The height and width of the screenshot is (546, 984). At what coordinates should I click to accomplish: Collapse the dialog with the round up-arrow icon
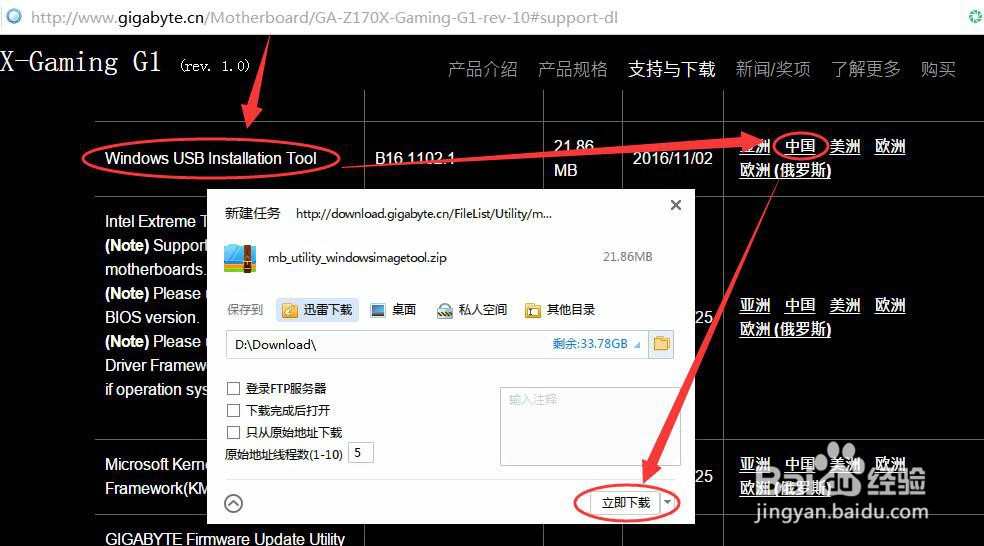click(x=233, y=503)
